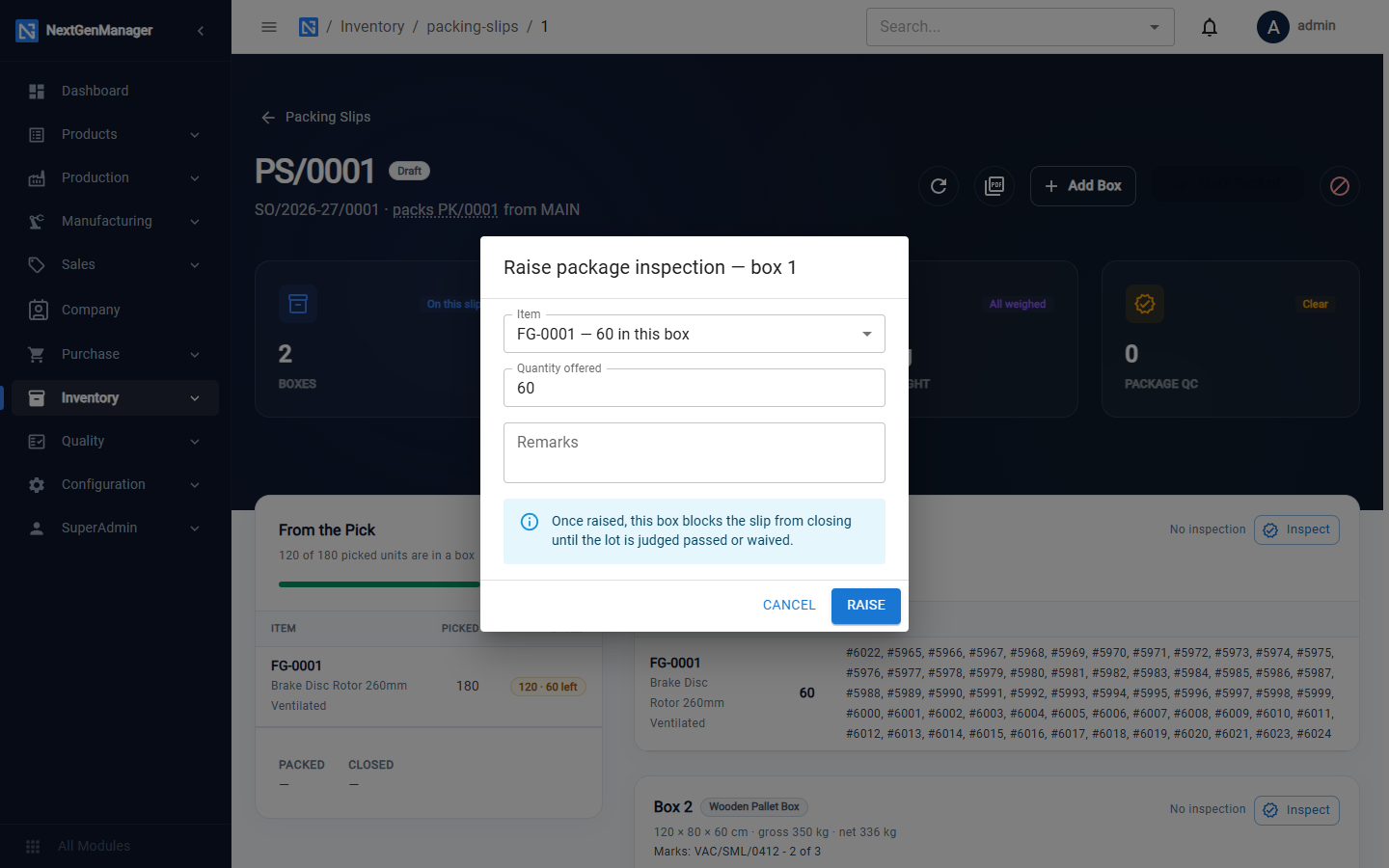1389x868 pixels.
Task: Open the admin user avatar
Action: pos(1273,27)
